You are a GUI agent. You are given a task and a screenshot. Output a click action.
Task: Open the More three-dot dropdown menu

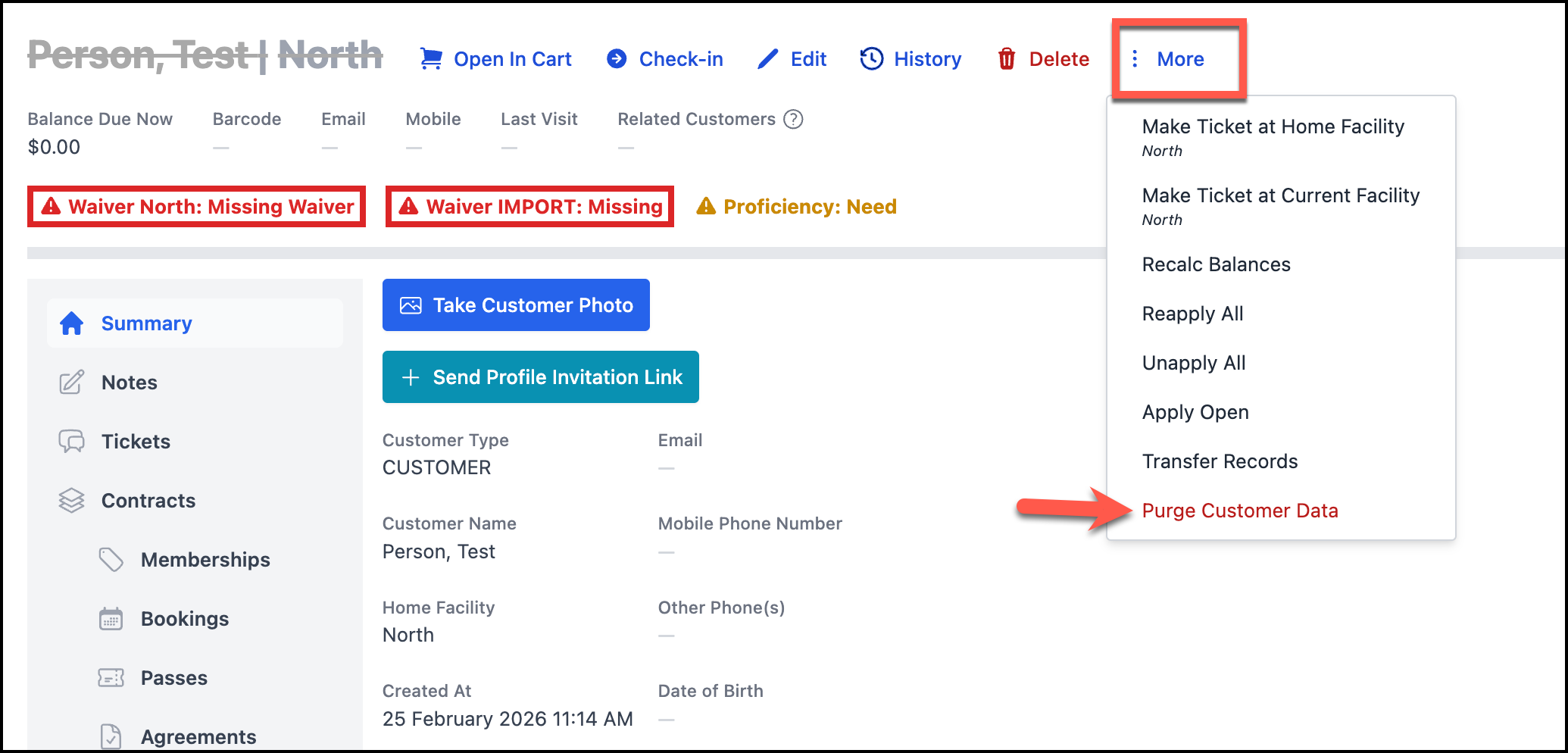coord(1167,59)
